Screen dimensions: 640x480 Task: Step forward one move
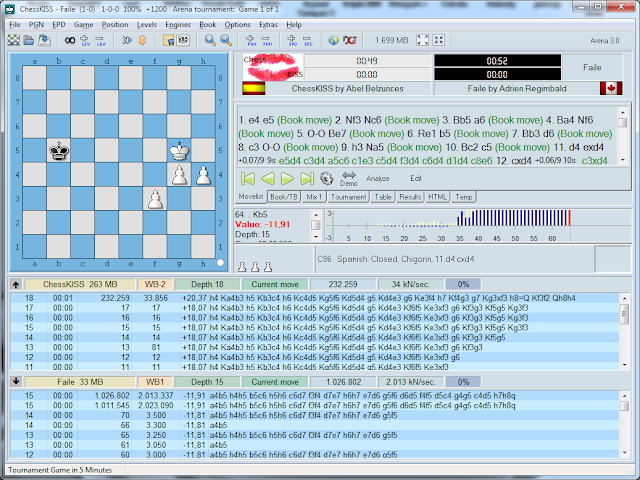287,178
